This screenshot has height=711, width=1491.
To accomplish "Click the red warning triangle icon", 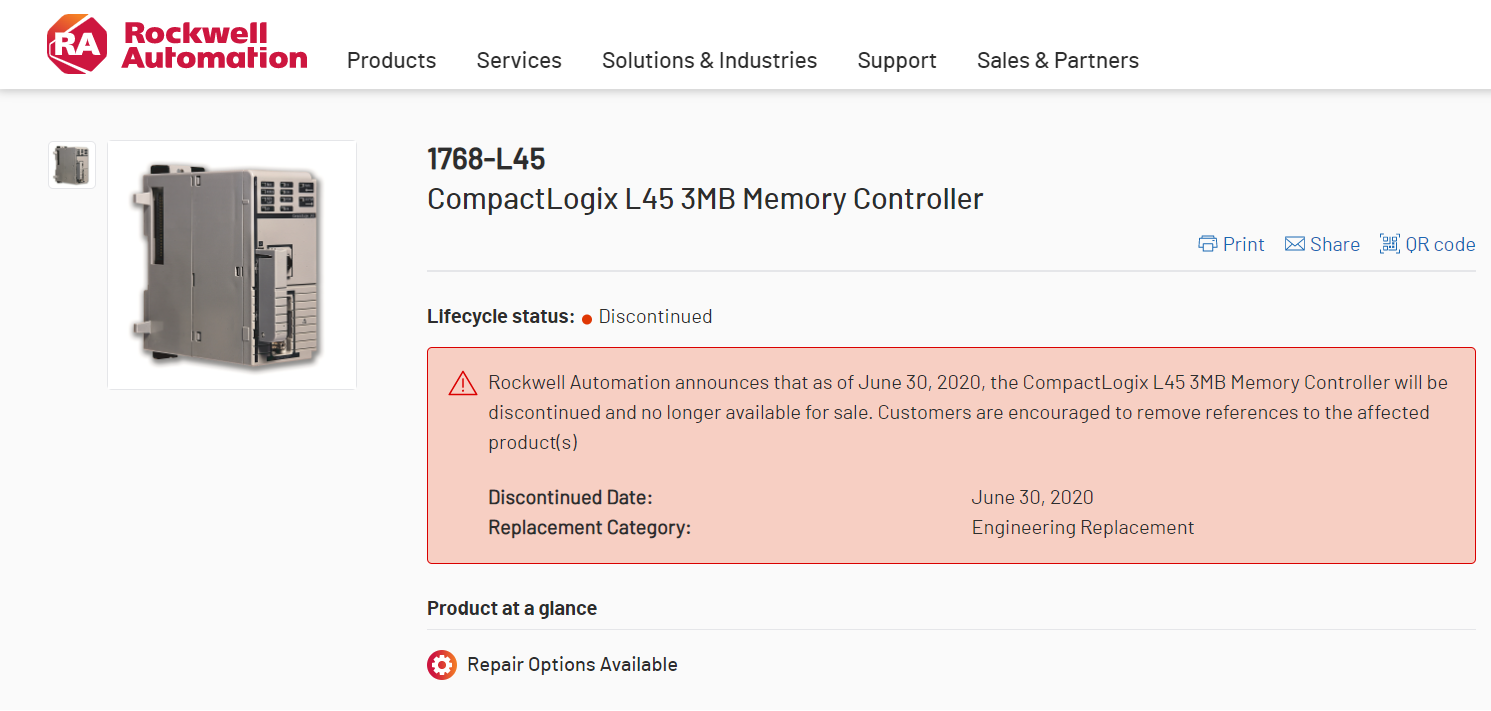I will pyautogui.click(x=463, y=383).
